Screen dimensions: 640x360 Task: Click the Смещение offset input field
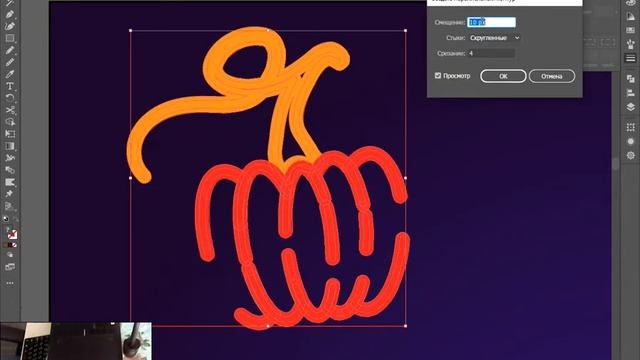pyautogui.click(x=491, y=22)
